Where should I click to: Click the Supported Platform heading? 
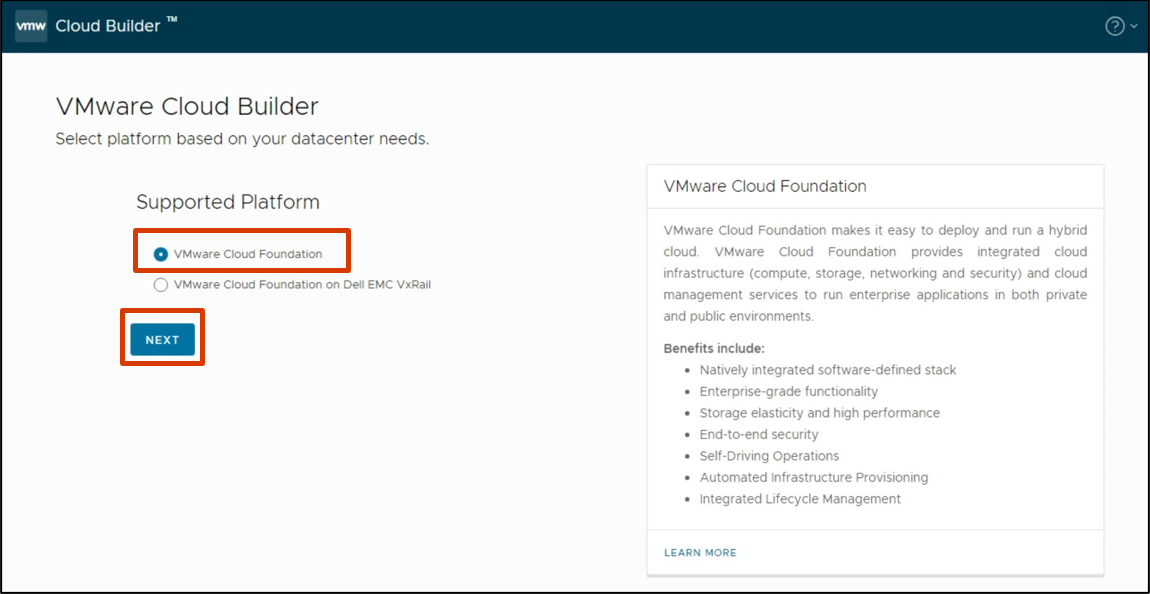coord(228,202)
